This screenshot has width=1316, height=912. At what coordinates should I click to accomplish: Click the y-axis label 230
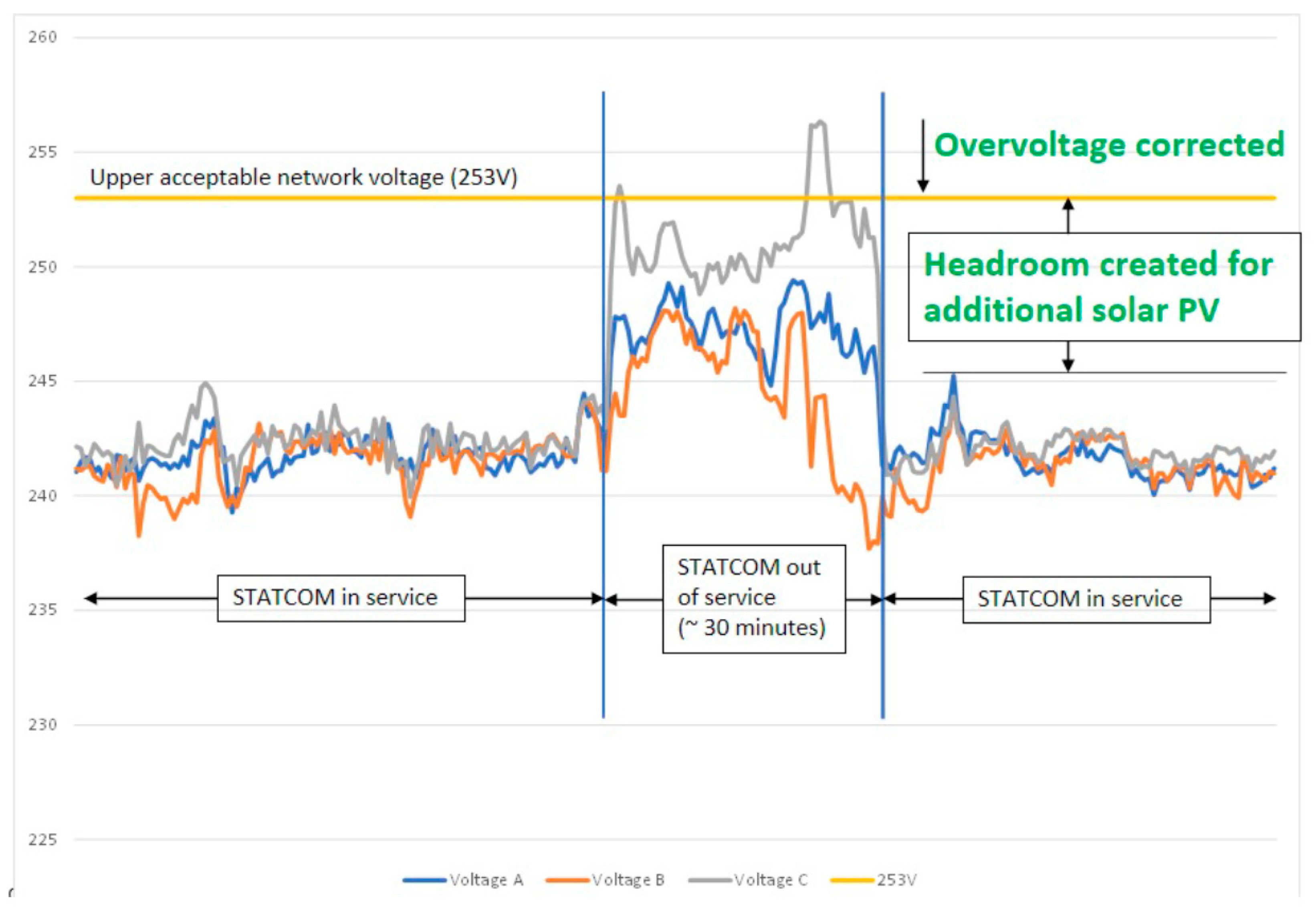point(43,725)
